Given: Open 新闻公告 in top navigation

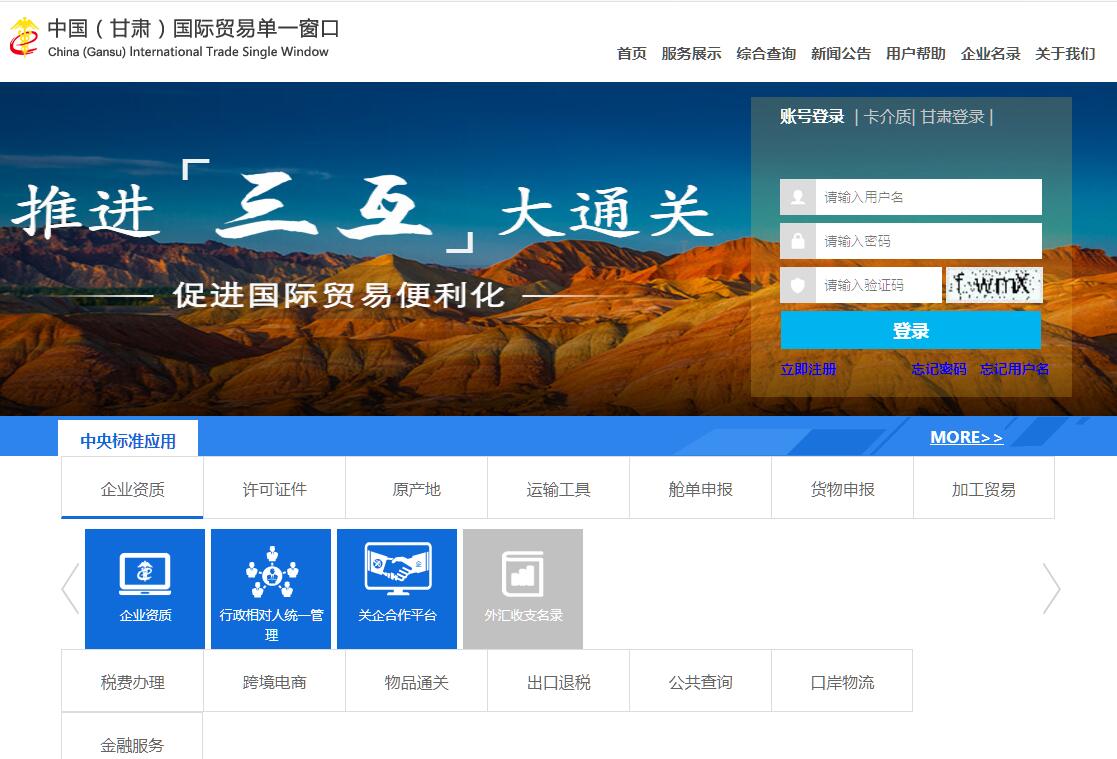Looking at the screenshot, I should (841, 54).
